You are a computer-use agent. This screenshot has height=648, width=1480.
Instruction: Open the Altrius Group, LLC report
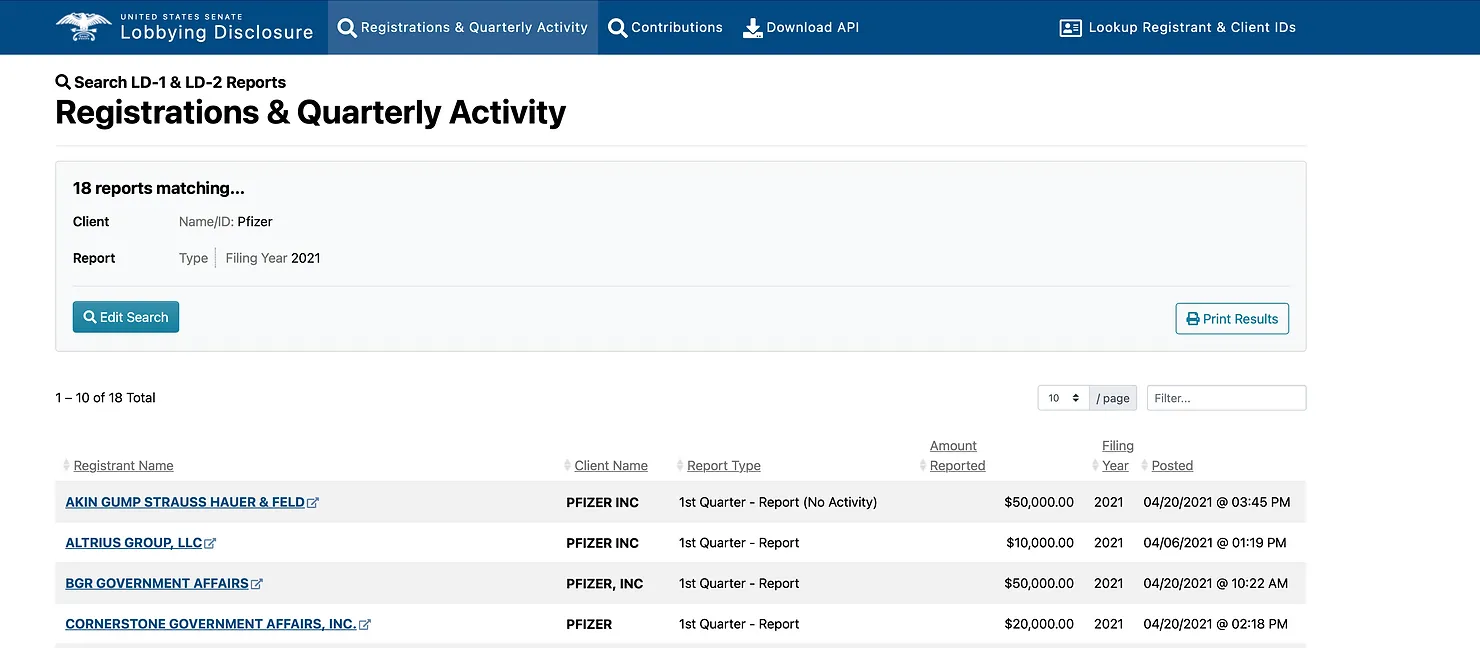[x=134, y=543]
